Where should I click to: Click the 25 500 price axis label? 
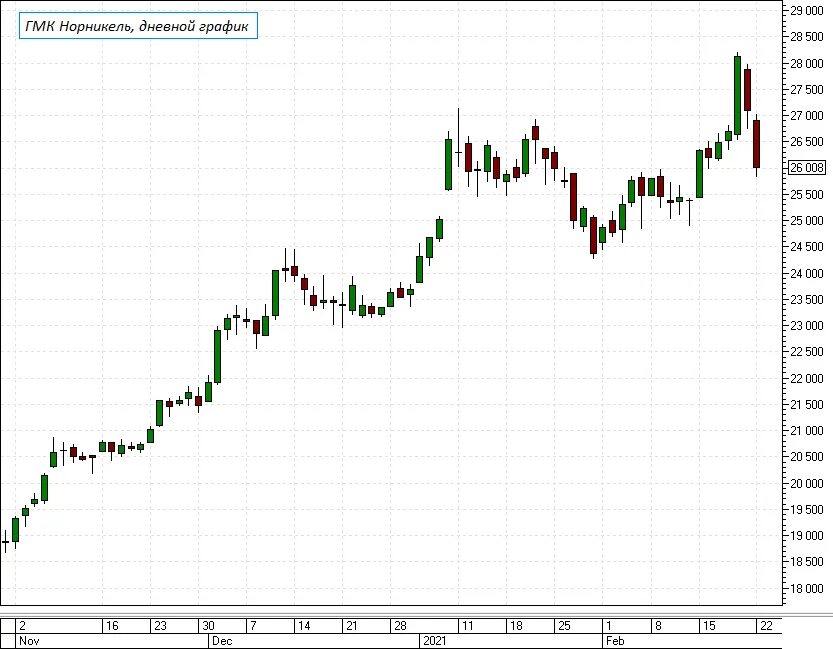coord(807,194)
